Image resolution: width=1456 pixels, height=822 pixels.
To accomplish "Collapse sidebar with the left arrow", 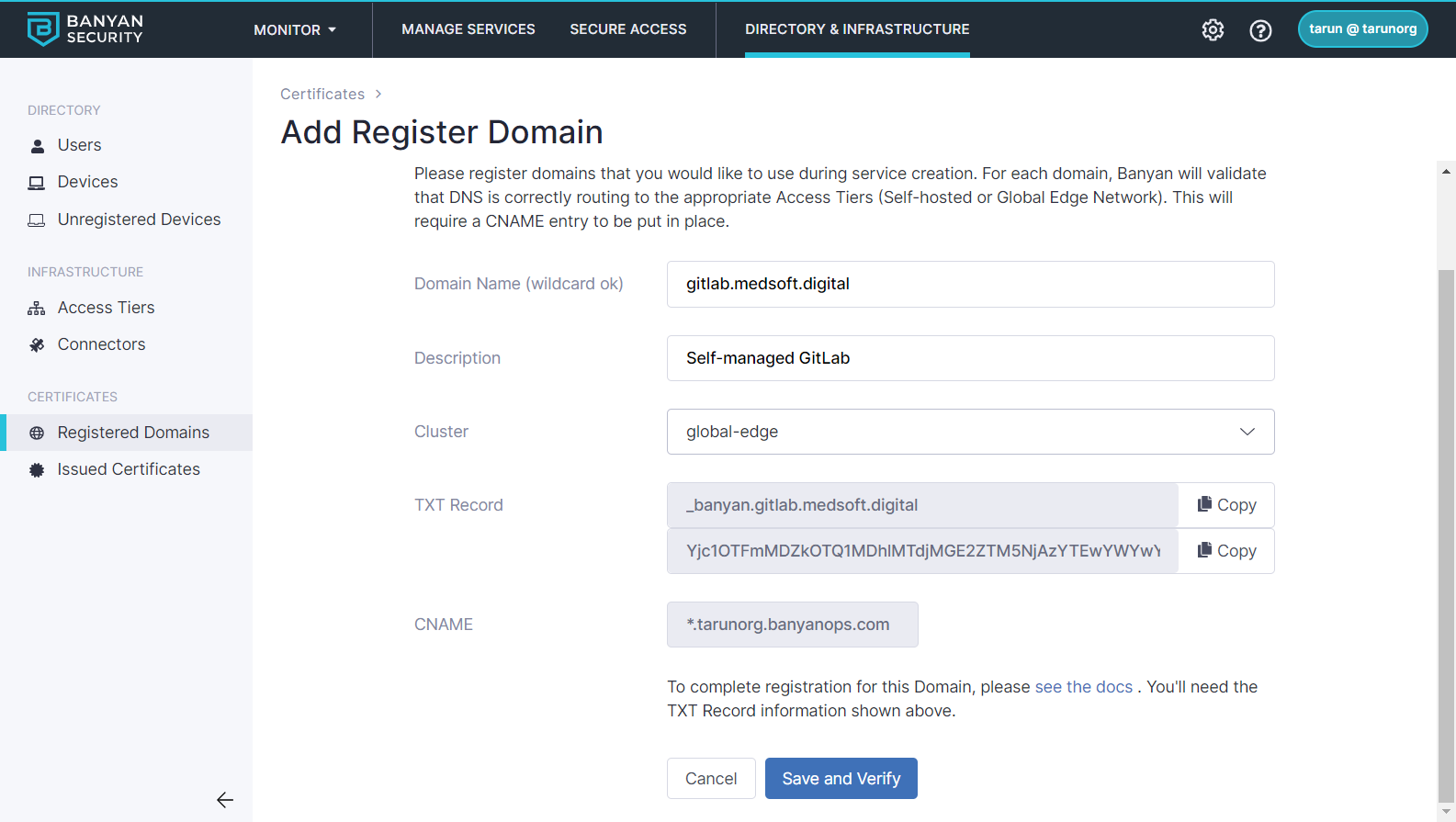I will [x=225, y=800].
